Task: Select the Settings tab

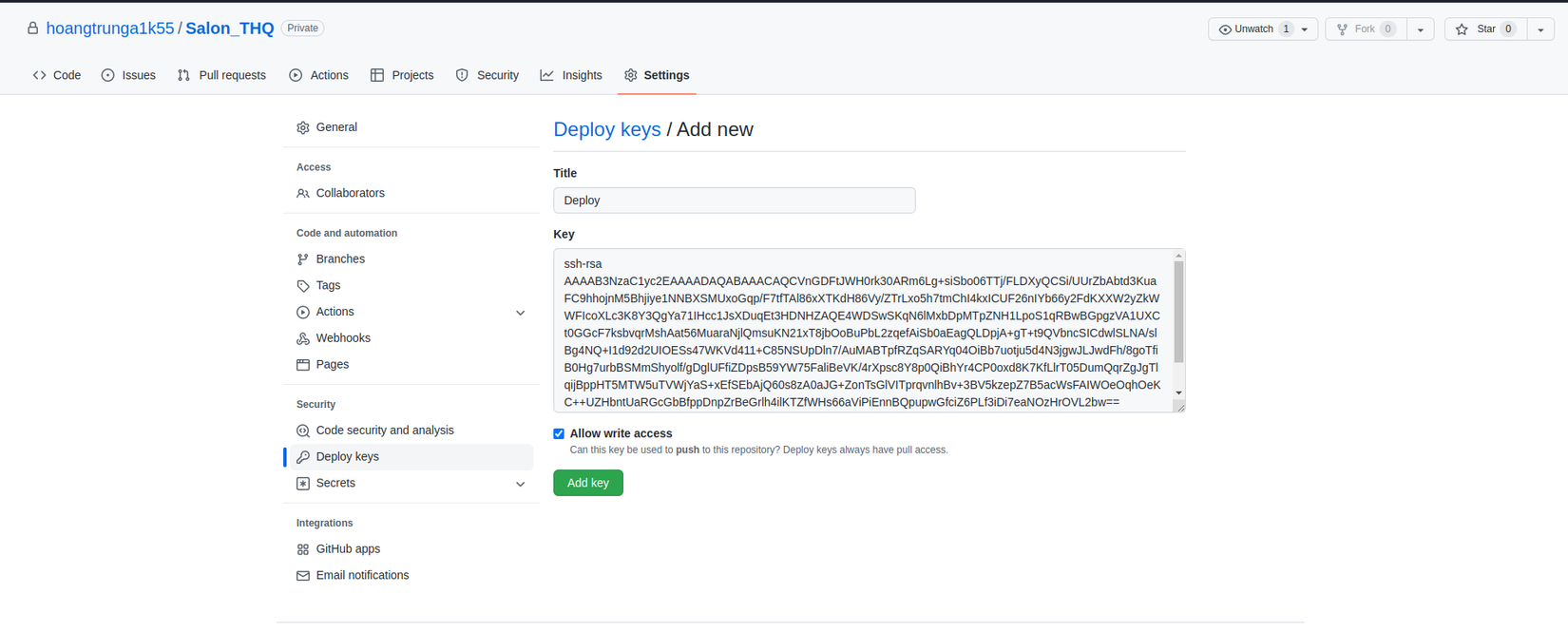Action: [x=657, y=75]
